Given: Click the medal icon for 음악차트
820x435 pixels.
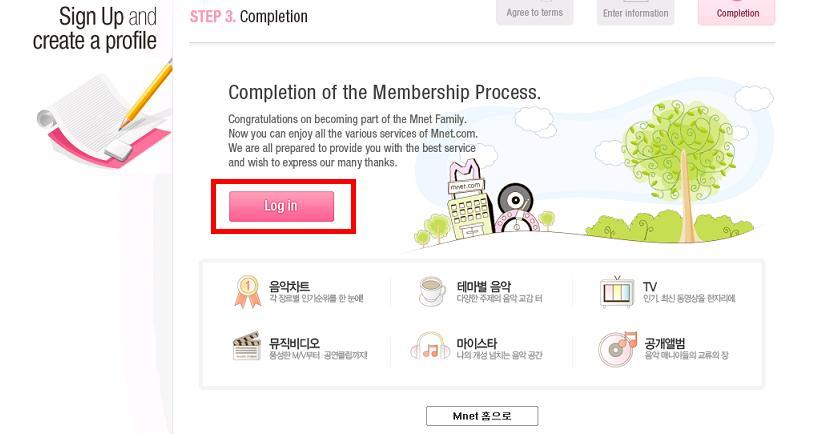Looking at the screenshot, I should (x=246, y=291).
